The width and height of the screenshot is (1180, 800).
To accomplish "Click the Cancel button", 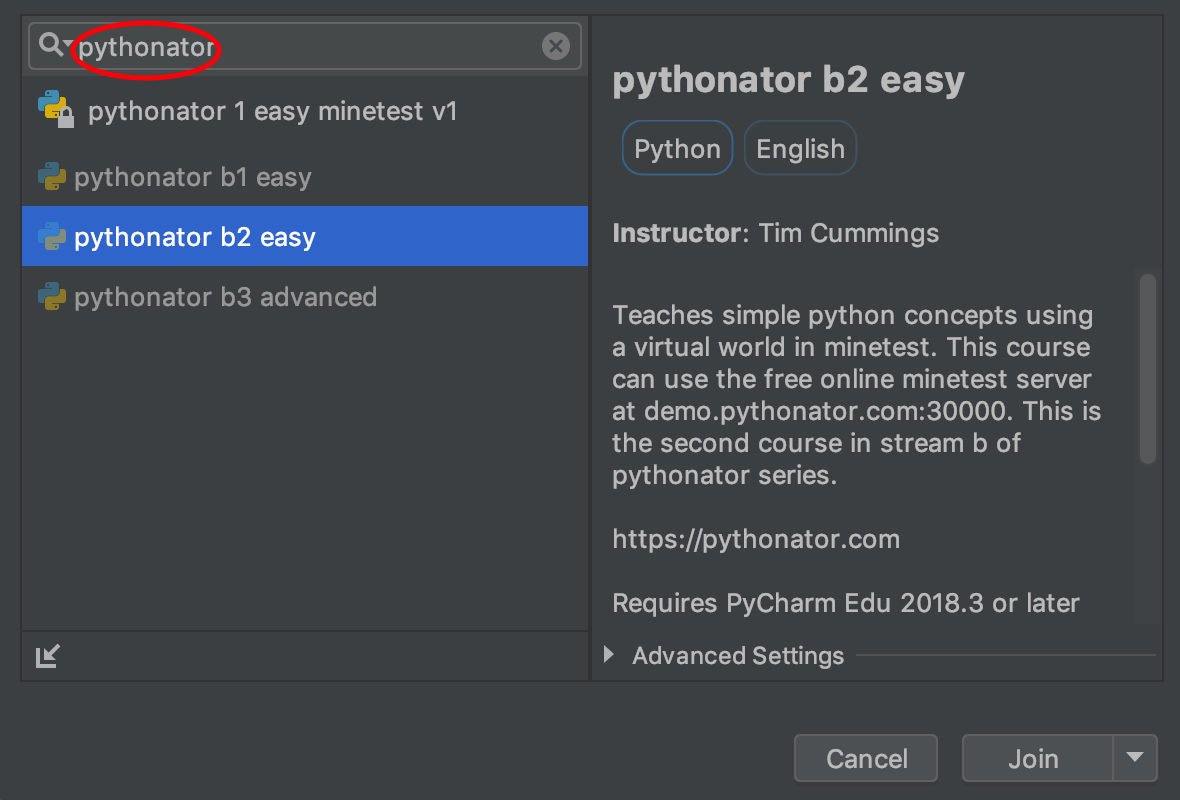I will click(865, 759).
